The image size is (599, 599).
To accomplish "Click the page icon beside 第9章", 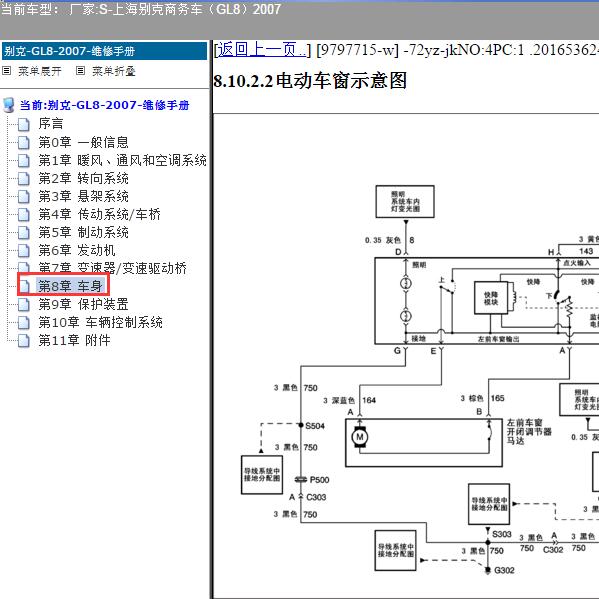I will (x=24, y=305).
